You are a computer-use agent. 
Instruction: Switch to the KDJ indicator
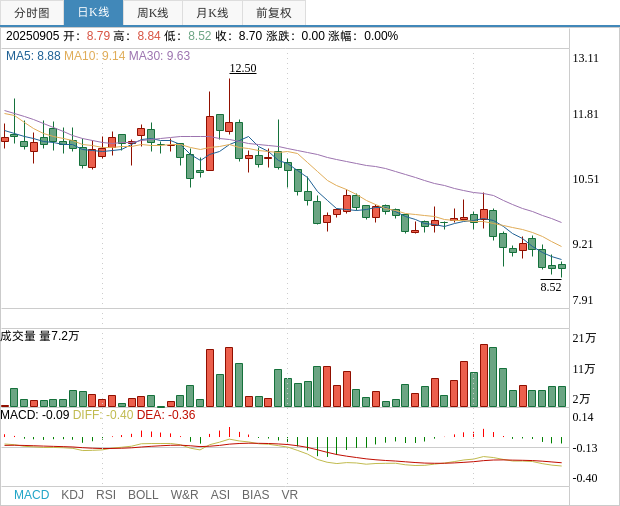click(x=72, y=495)
